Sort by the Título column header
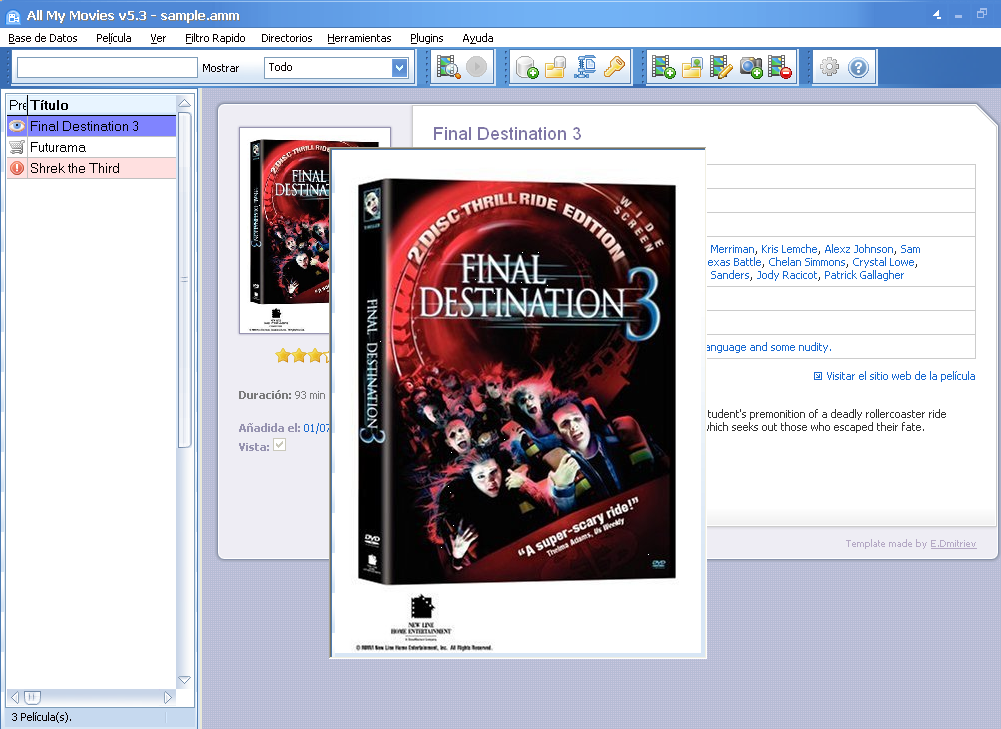 click(x=102, y=105)
